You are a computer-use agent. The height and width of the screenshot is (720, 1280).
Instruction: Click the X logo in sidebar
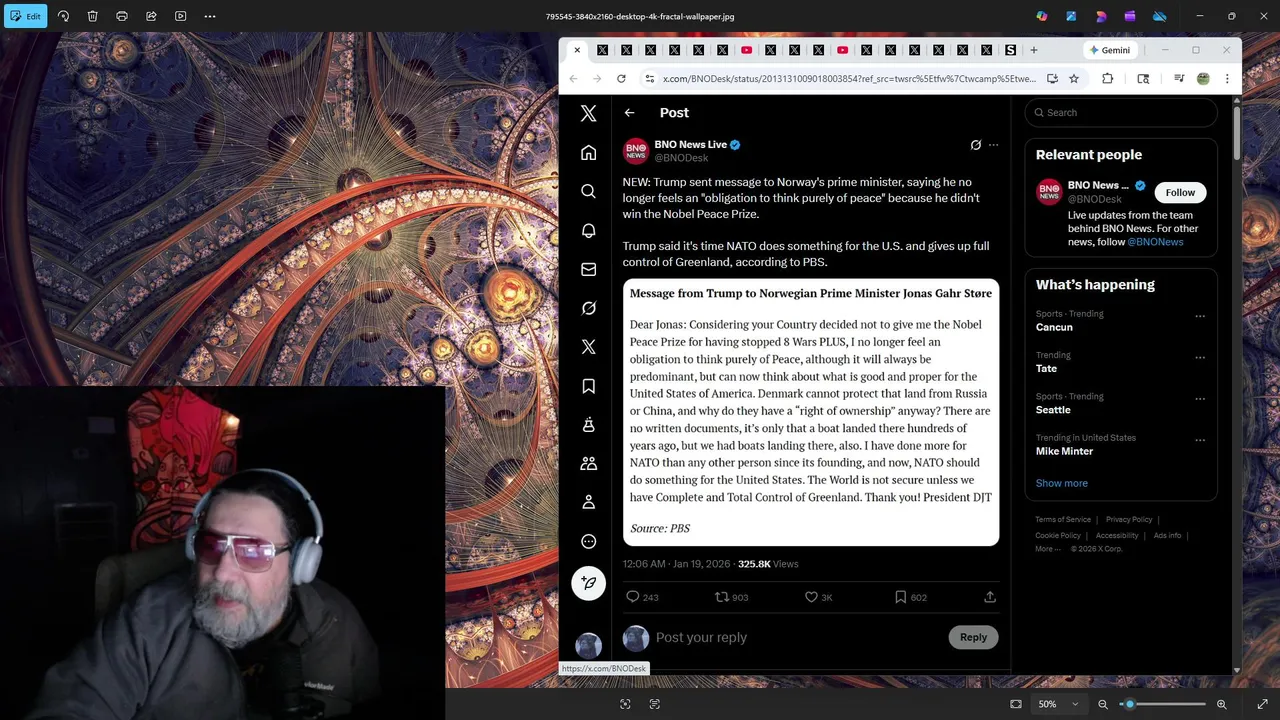(x=588, y=114)
